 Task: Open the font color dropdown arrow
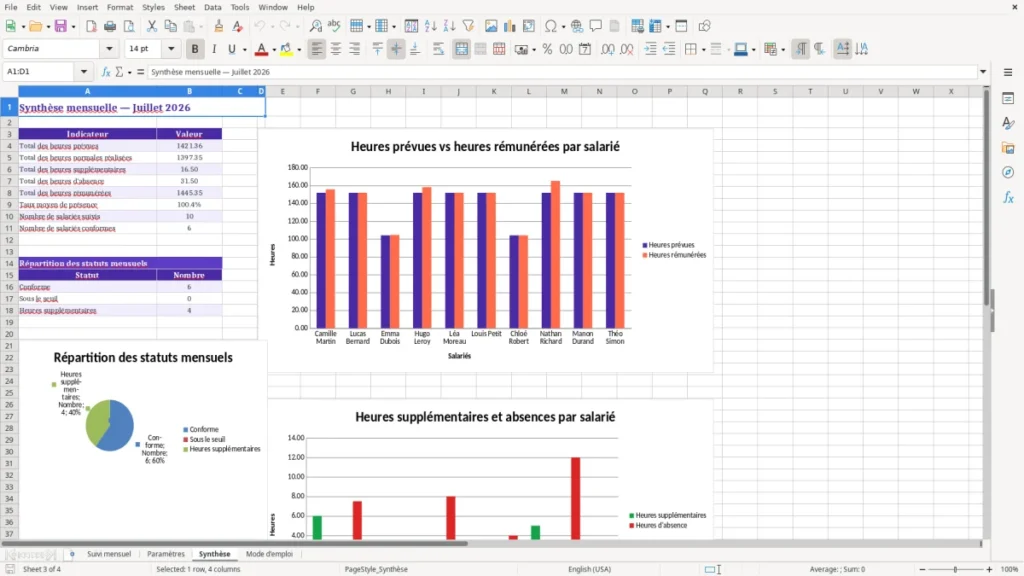point(274,49)
